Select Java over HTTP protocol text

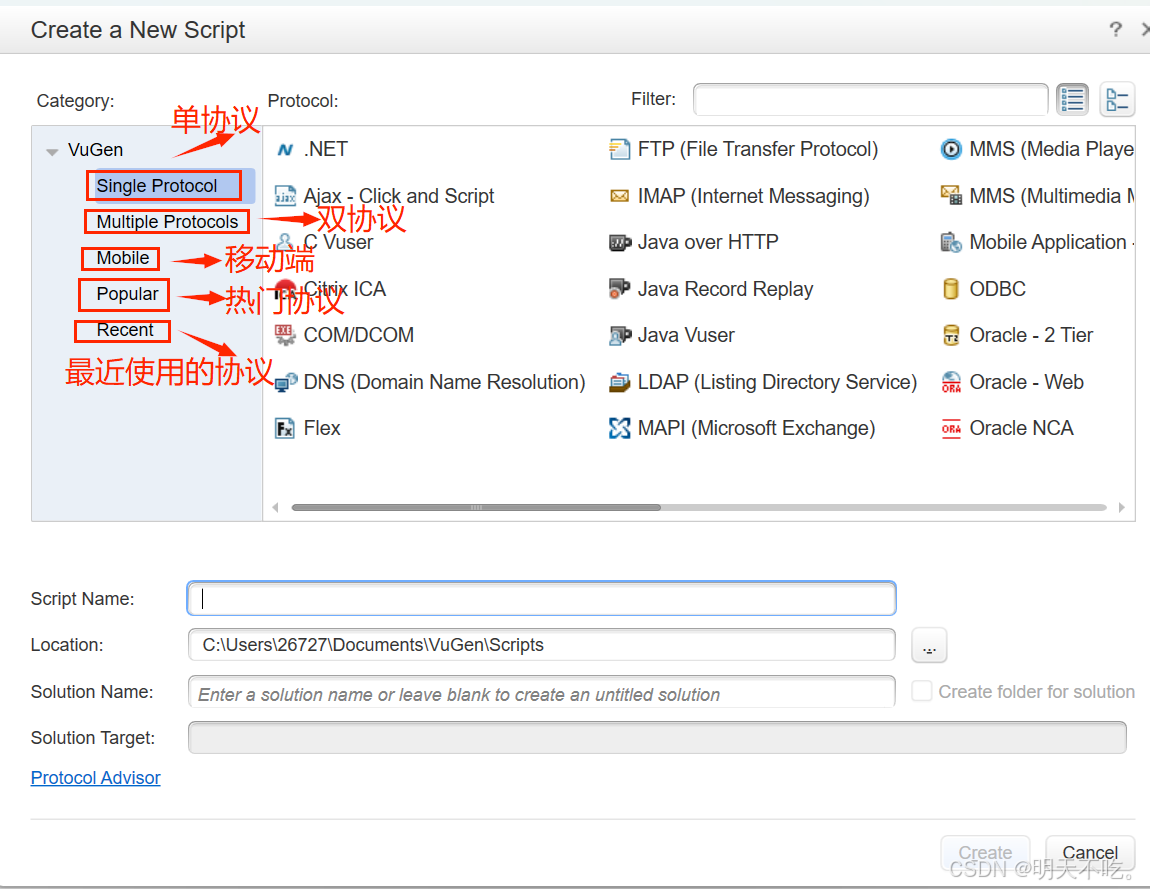708,242
